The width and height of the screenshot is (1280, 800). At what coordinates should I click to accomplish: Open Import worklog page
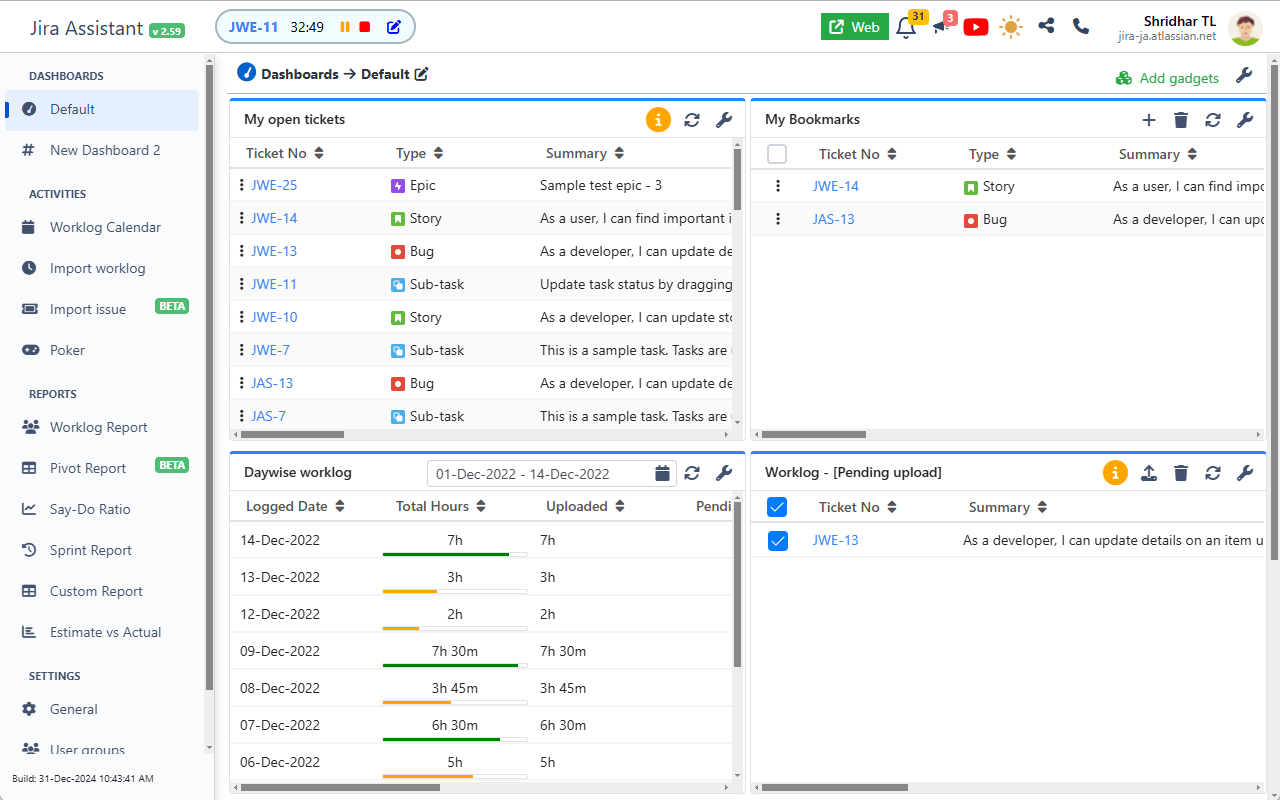pyautogui.click(x=102, y=268)
